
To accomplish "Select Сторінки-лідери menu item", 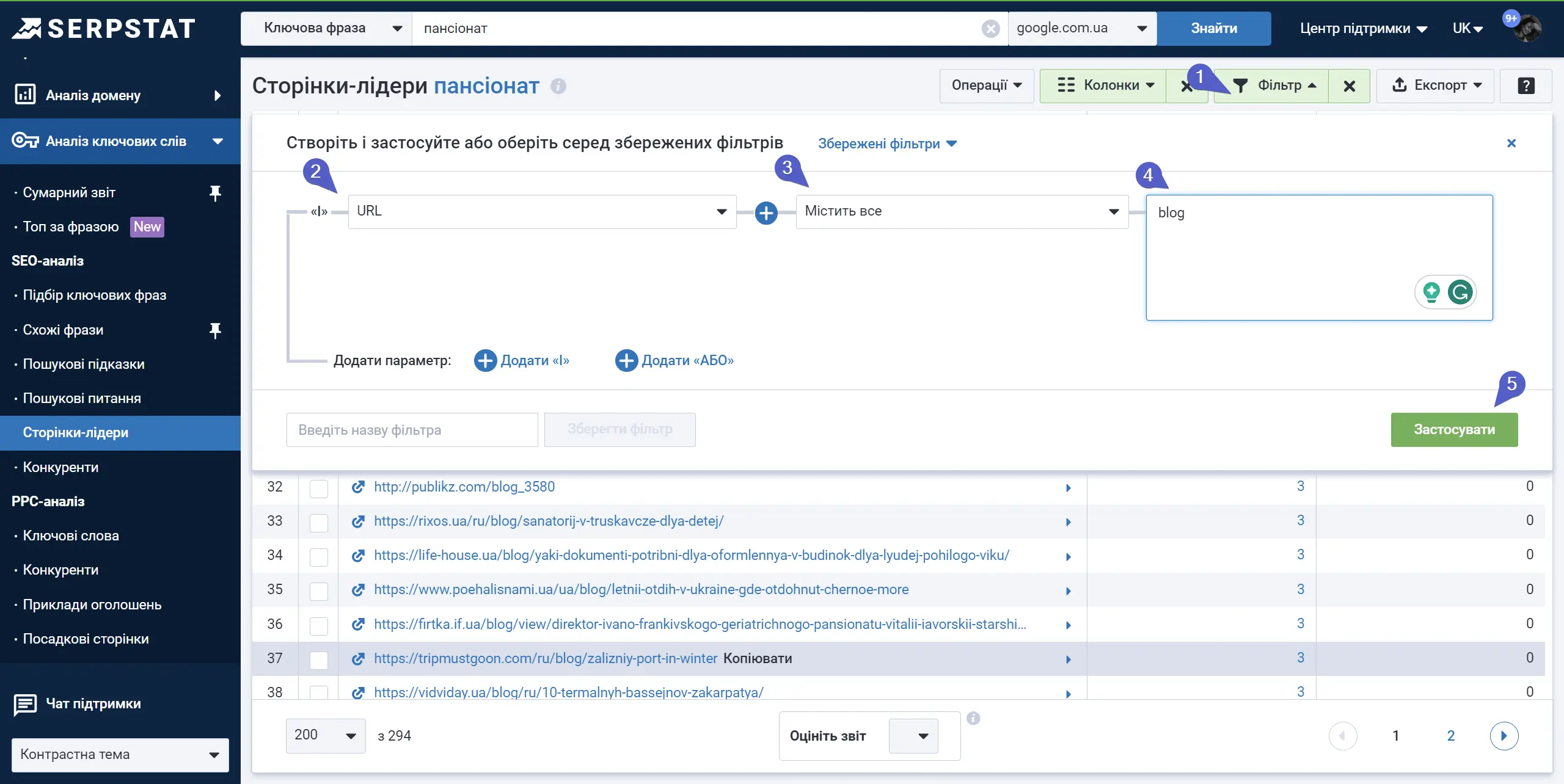I will (x=120, y=433).
